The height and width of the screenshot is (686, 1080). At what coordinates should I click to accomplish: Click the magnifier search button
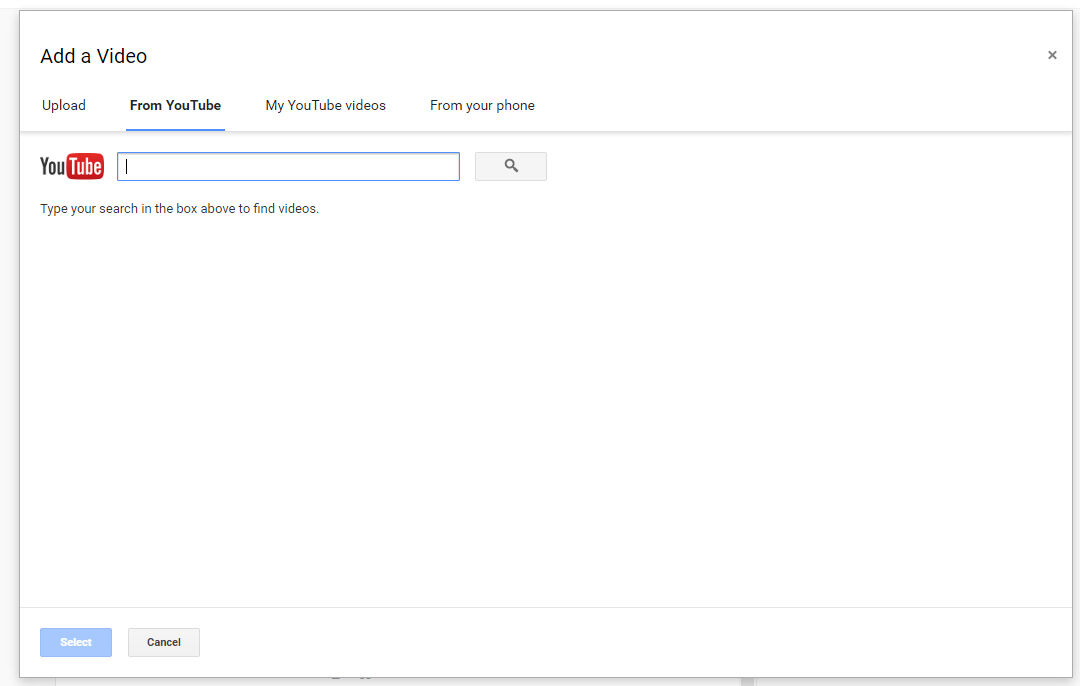pyautogui.click(x=510, y=166)
